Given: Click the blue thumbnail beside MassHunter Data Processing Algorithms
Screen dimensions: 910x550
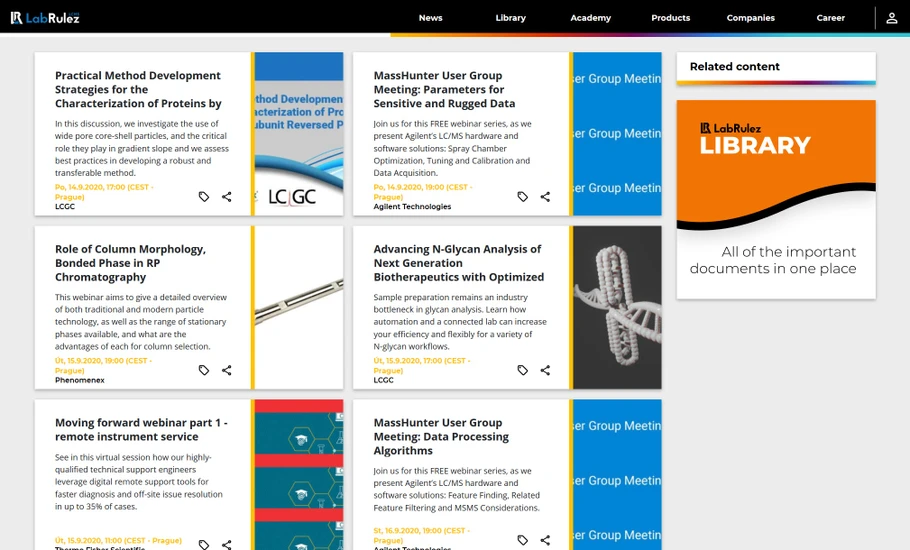Looking at the screenshot, I should click(x=618, y=475).
